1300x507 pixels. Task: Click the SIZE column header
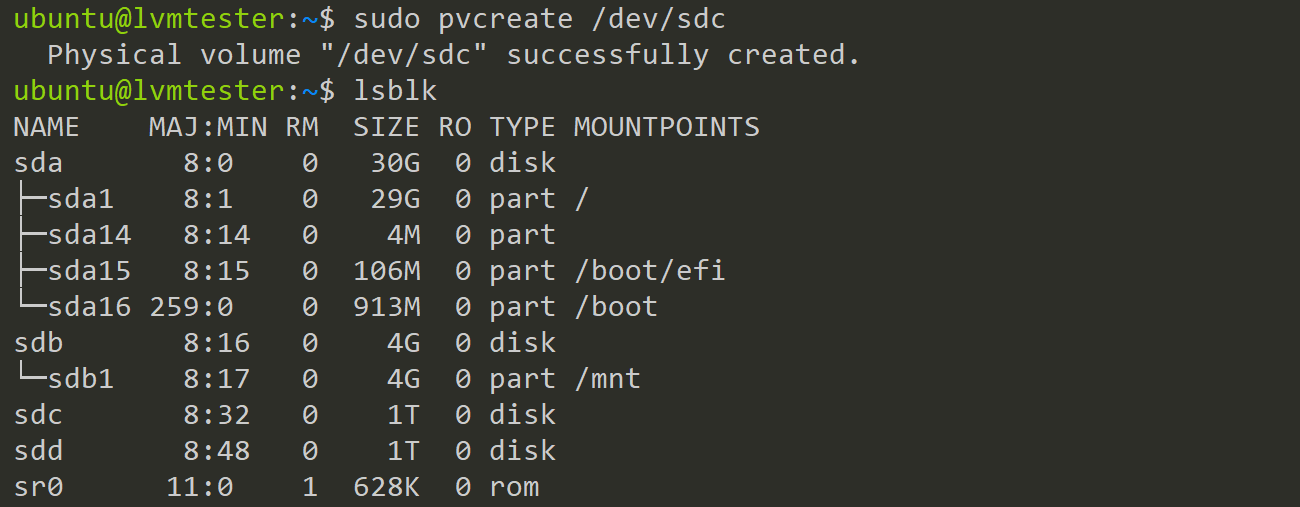[386, 127]
